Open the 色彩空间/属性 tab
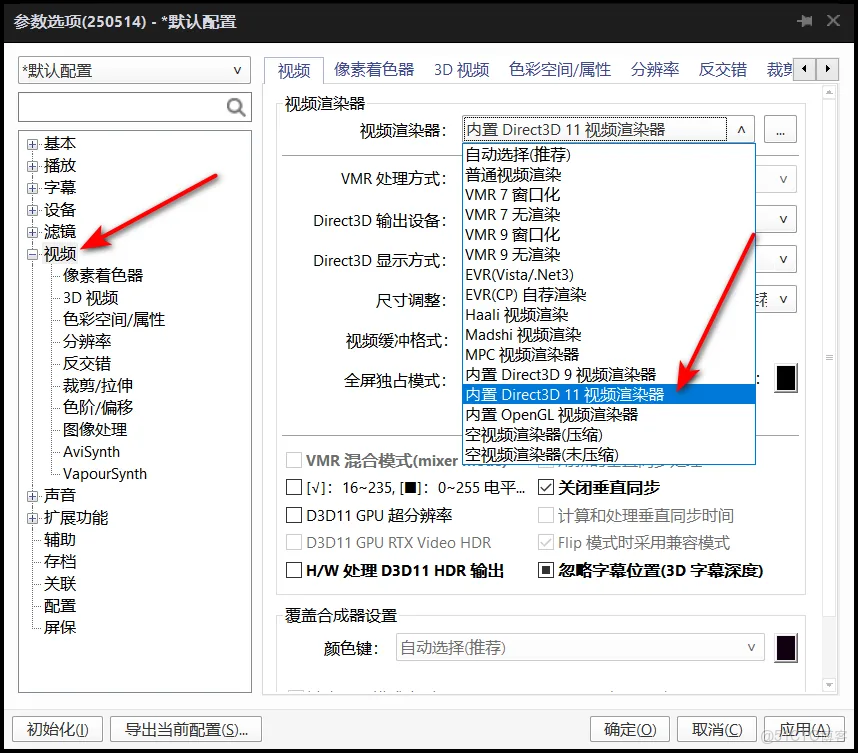 click(561, 69)
